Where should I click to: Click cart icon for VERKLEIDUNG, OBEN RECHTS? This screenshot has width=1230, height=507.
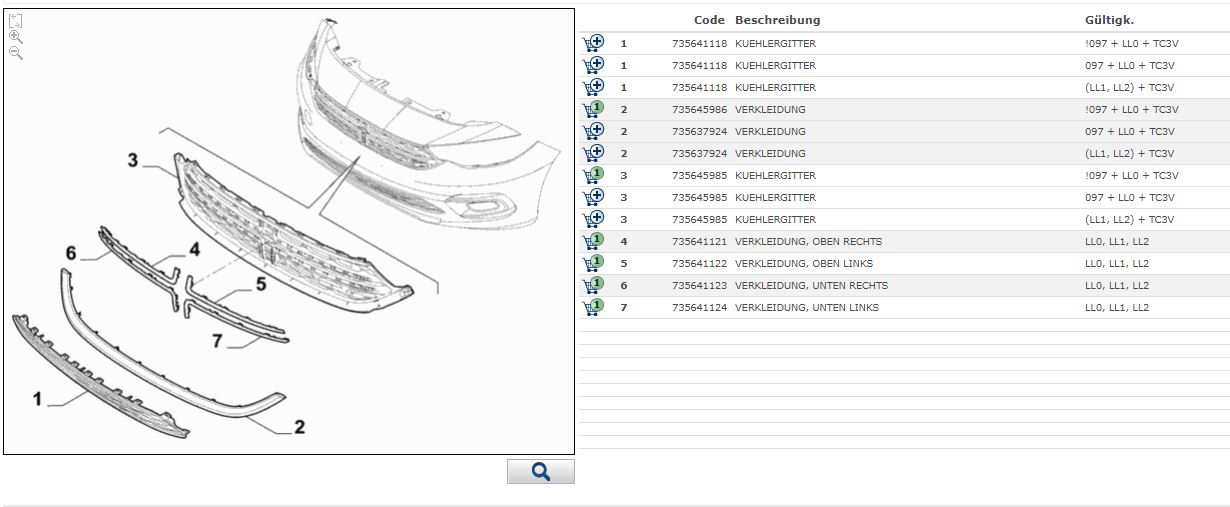coord(594,241)
